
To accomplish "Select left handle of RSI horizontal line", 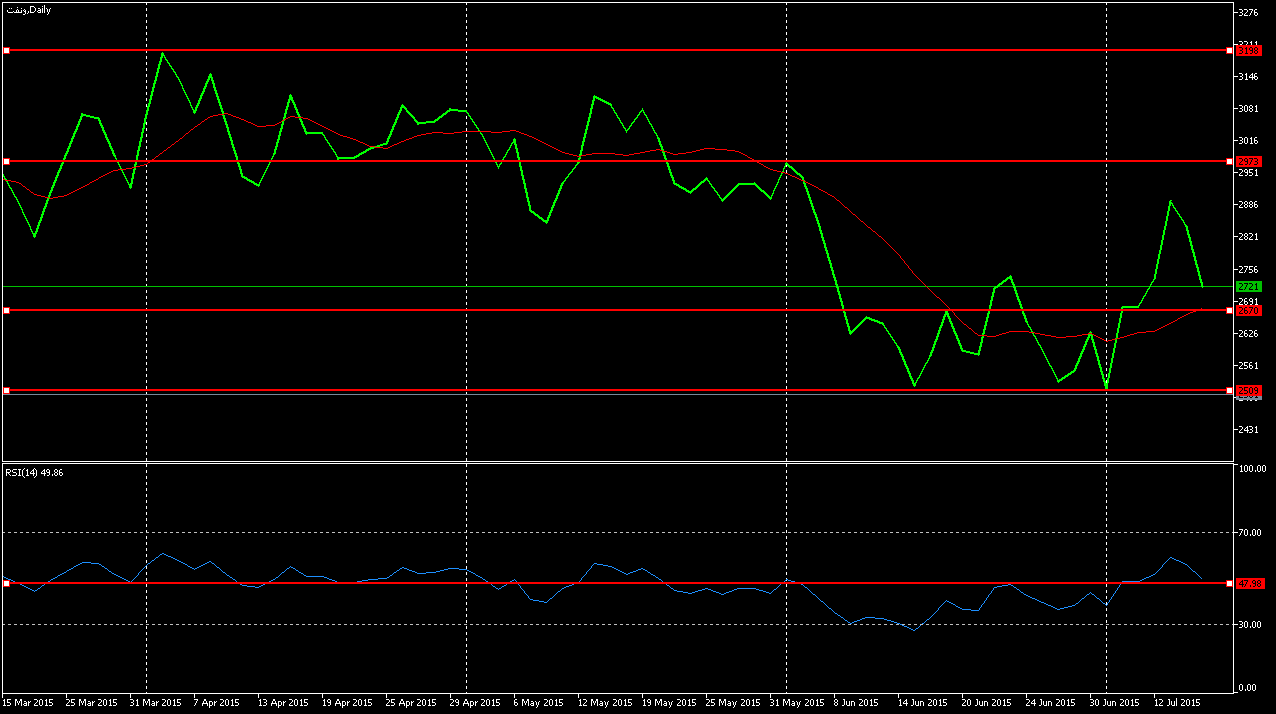I will (6, 583).
